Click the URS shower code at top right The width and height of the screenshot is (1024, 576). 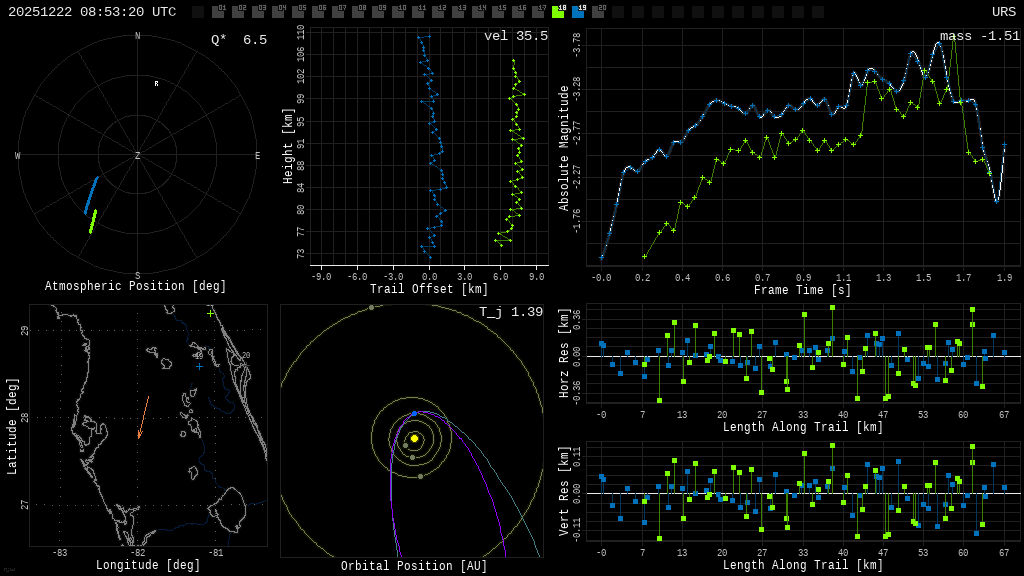pyautogui.click(x=1003, y=12)
